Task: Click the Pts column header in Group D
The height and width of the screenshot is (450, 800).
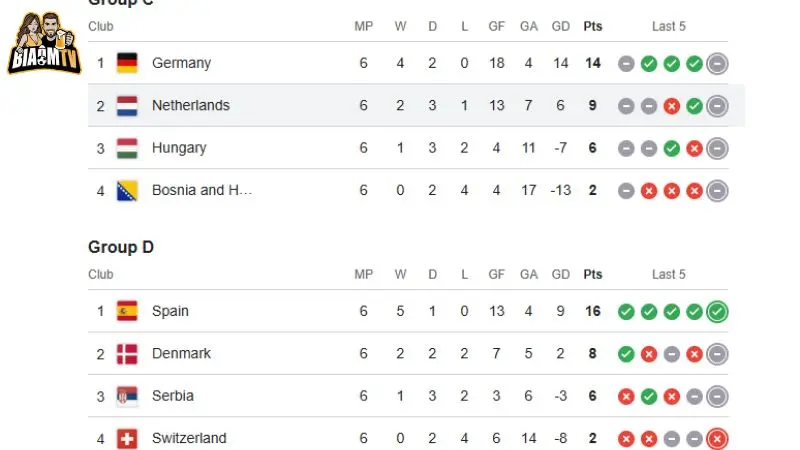Action: (593, 274)
